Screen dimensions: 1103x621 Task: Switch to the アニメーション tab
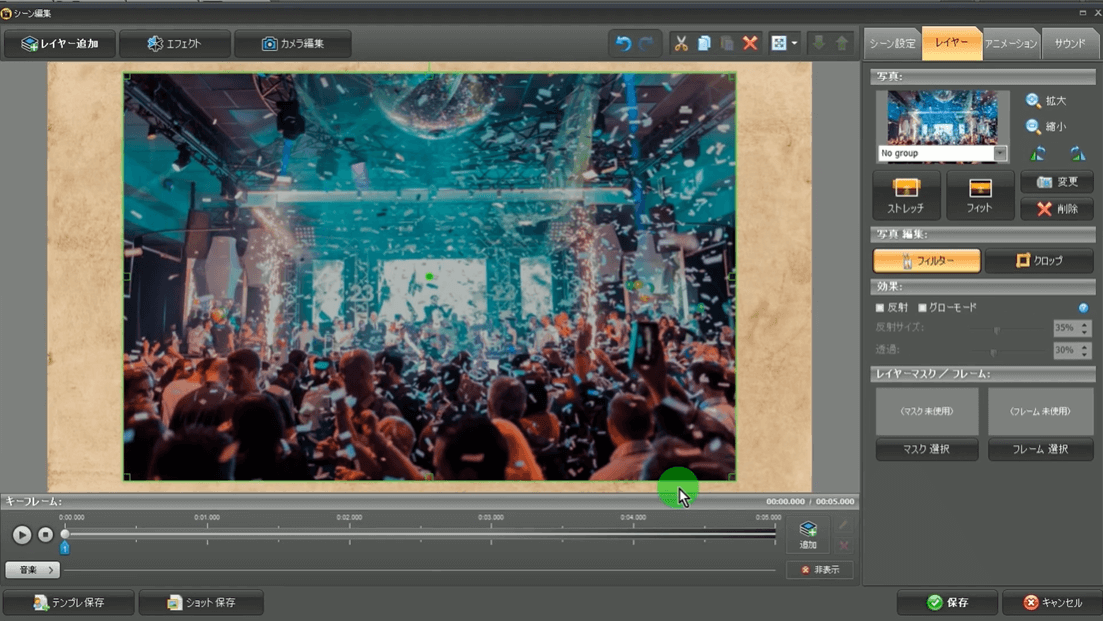(x=1011, y=44)
